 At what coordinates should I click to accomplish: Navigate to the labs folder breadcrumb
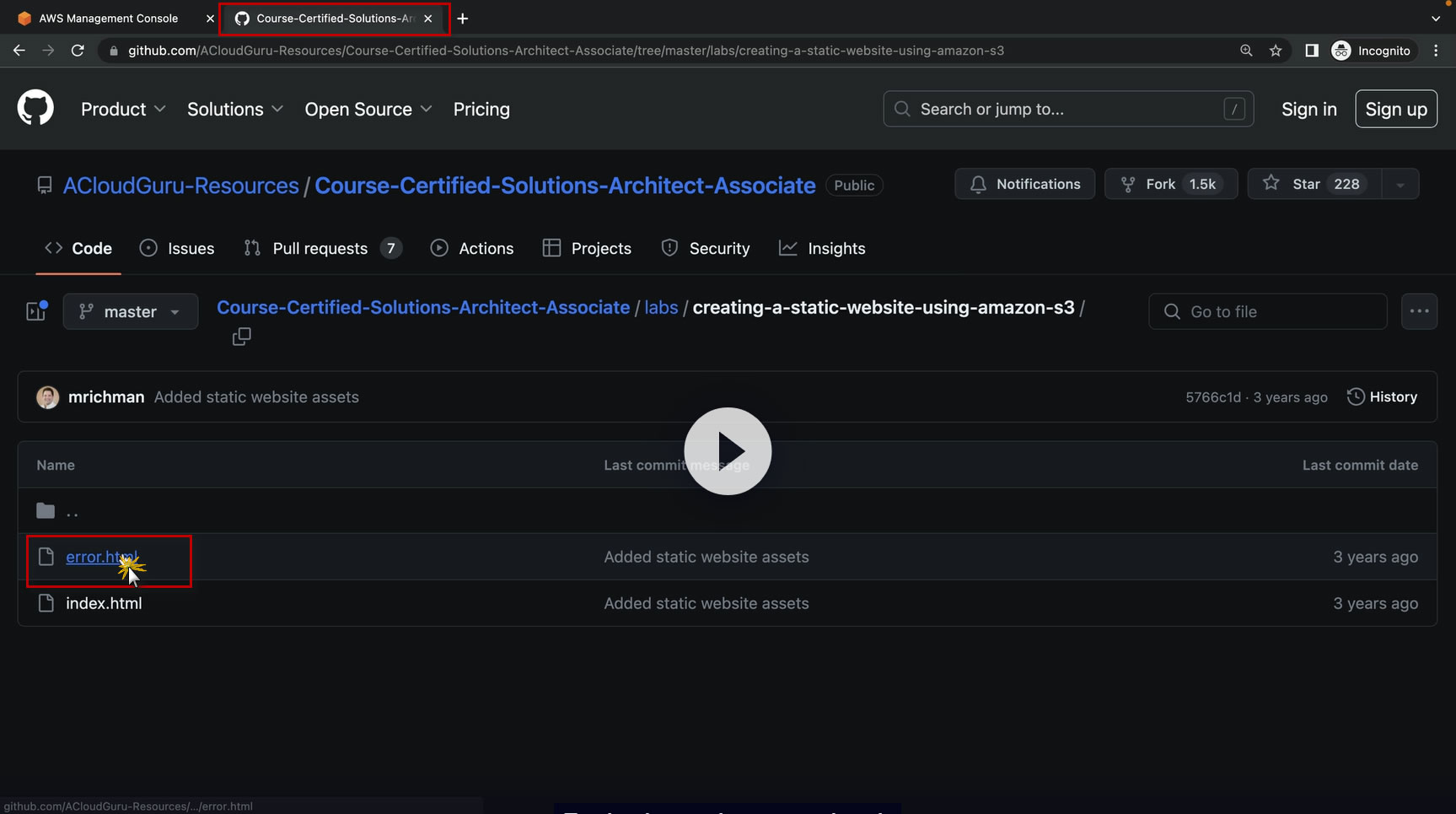[x=661, y=307]
